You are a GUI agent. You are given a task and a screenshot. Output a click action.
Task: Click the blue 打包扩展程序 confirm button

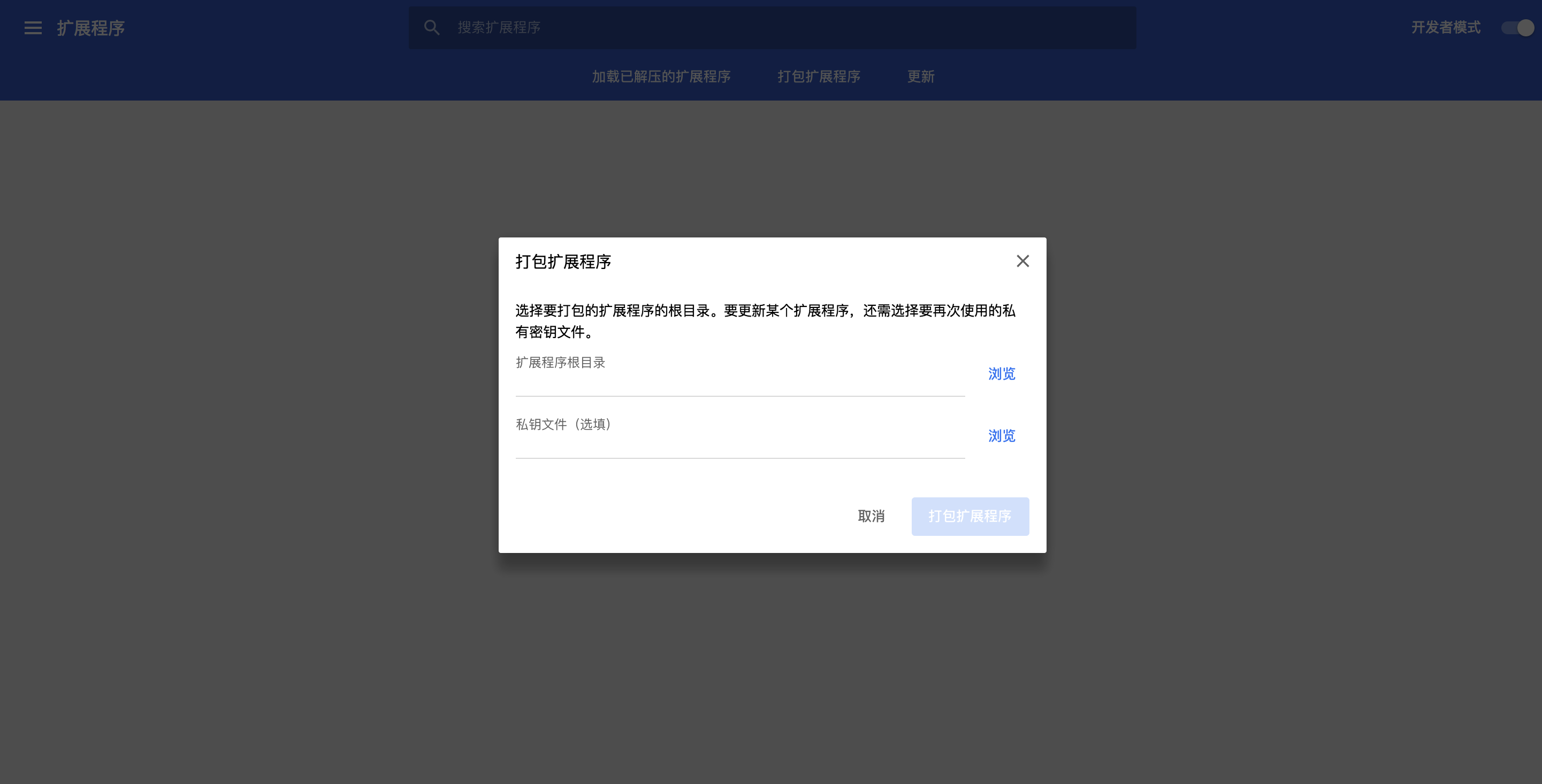coord(970,517)
